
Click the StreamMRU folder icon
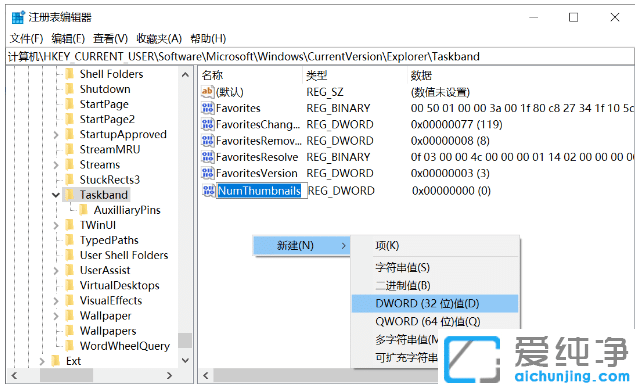[x=70, y=149]
